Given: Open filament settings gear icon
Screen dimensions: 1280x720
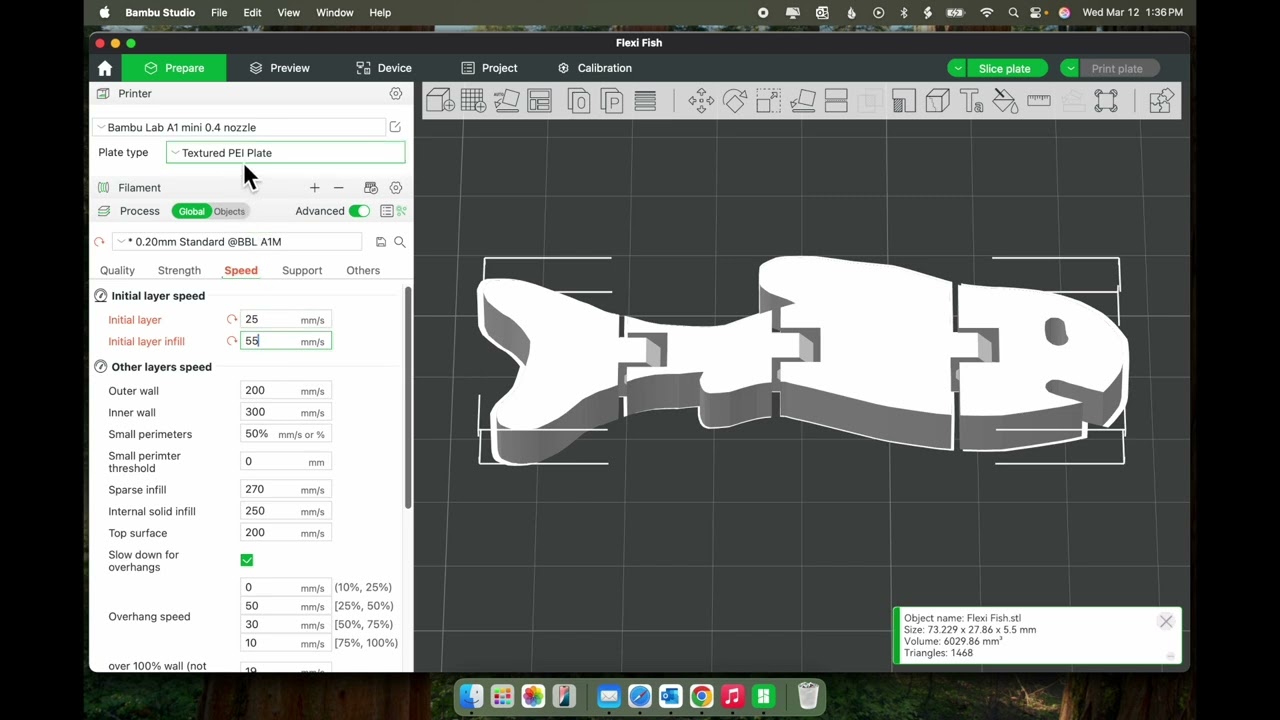Looking at the screenshot, I should coord(396,187).
